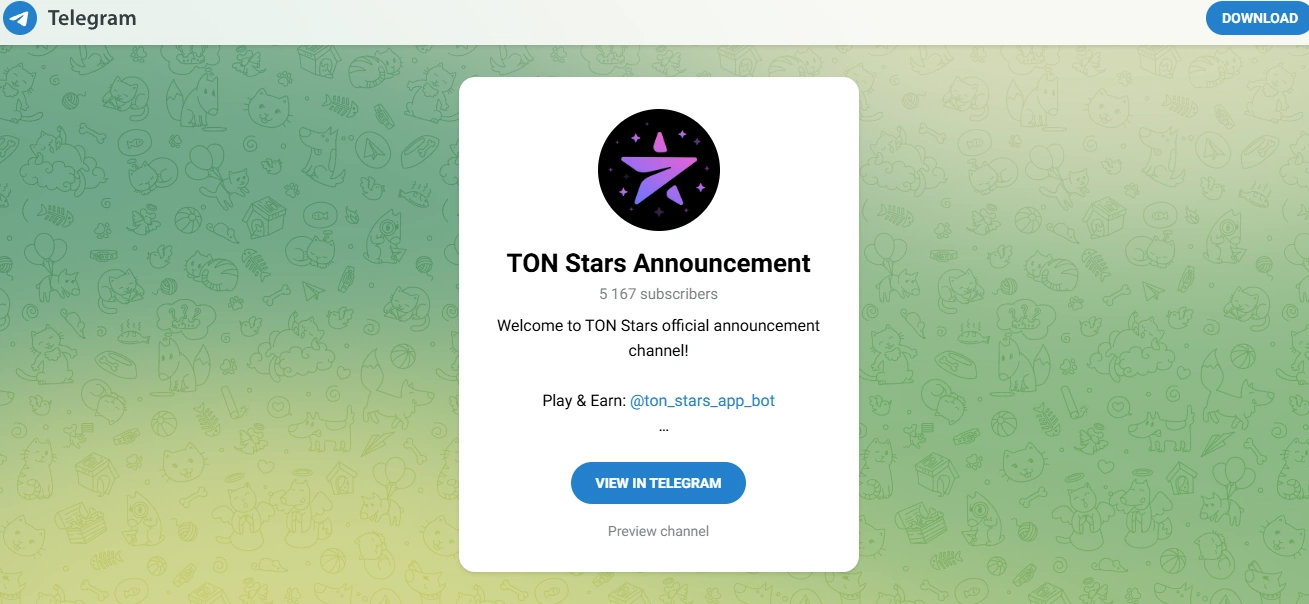The width and height of the screenshot is (1309, 604).
Task: Click the 5 167 subscribers count
Action: 658,294
